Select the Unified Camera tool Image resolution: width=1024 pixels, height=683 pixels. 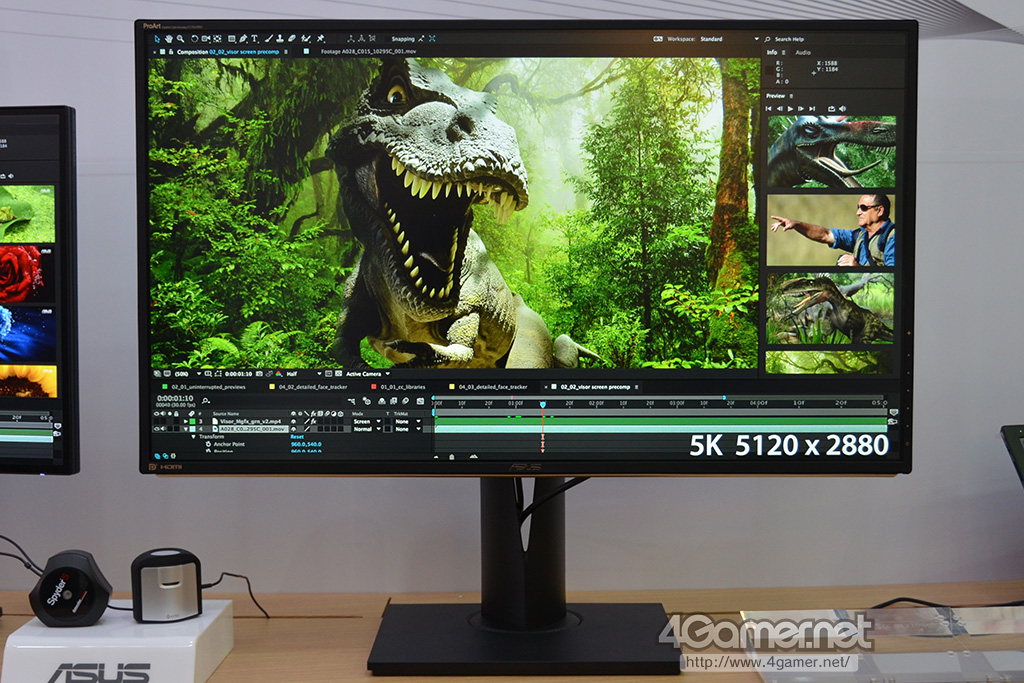click(206, 39)
